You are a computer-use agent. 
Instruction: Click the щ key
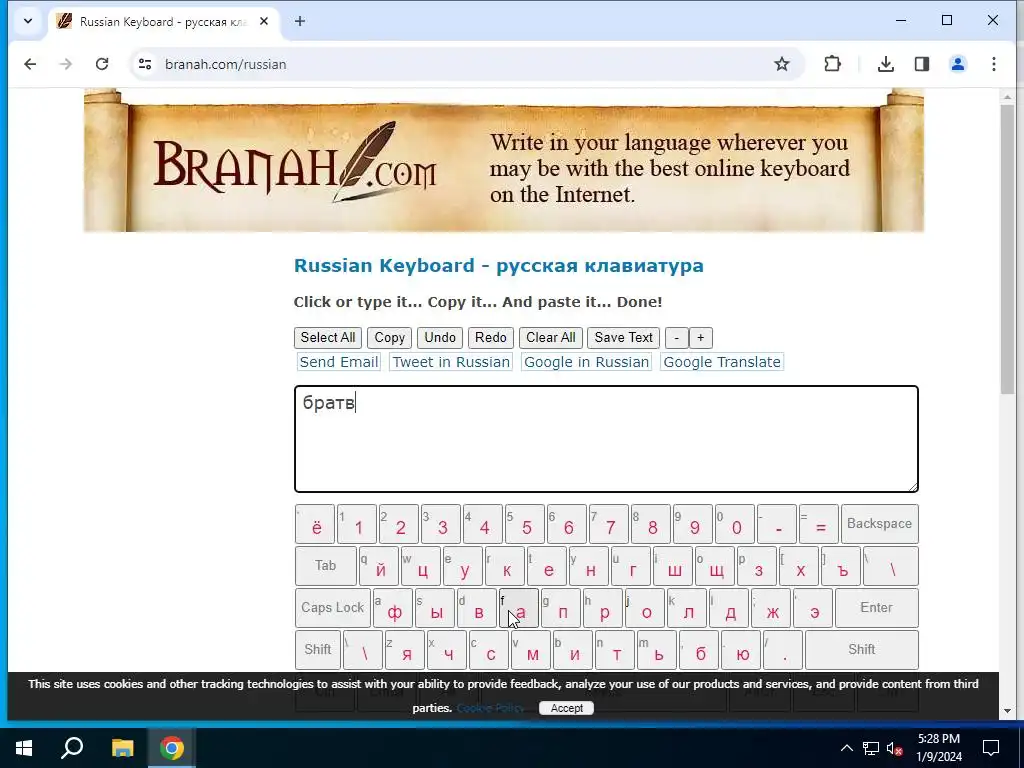pos(714,566)
